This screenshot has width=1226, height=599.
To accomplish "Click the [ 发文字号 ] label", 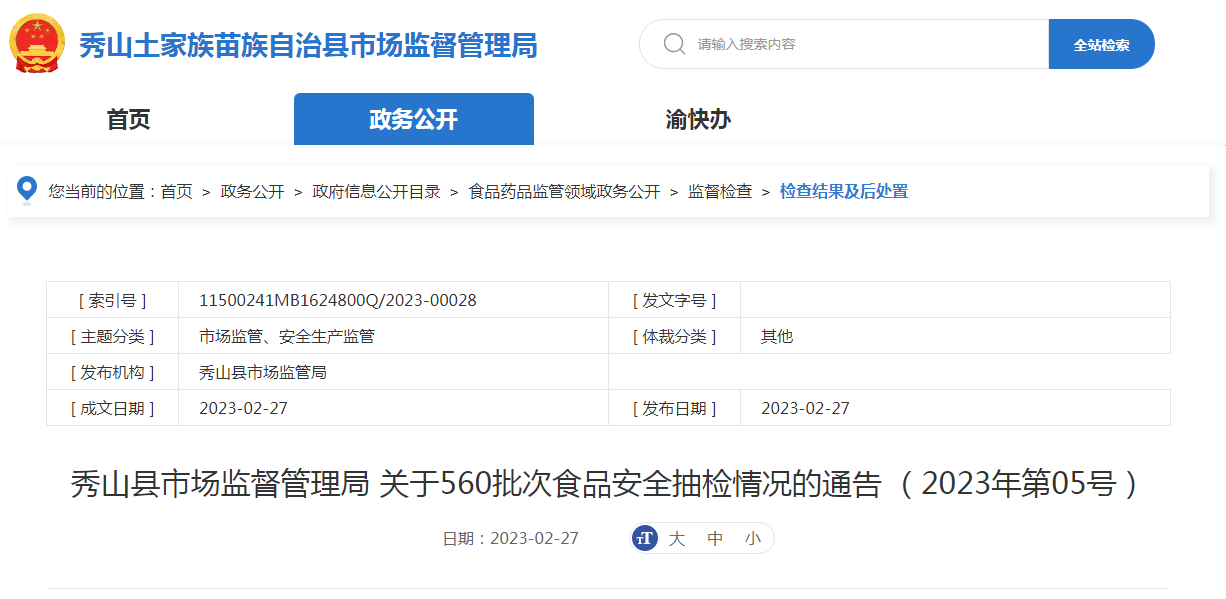I will [674, 300].
